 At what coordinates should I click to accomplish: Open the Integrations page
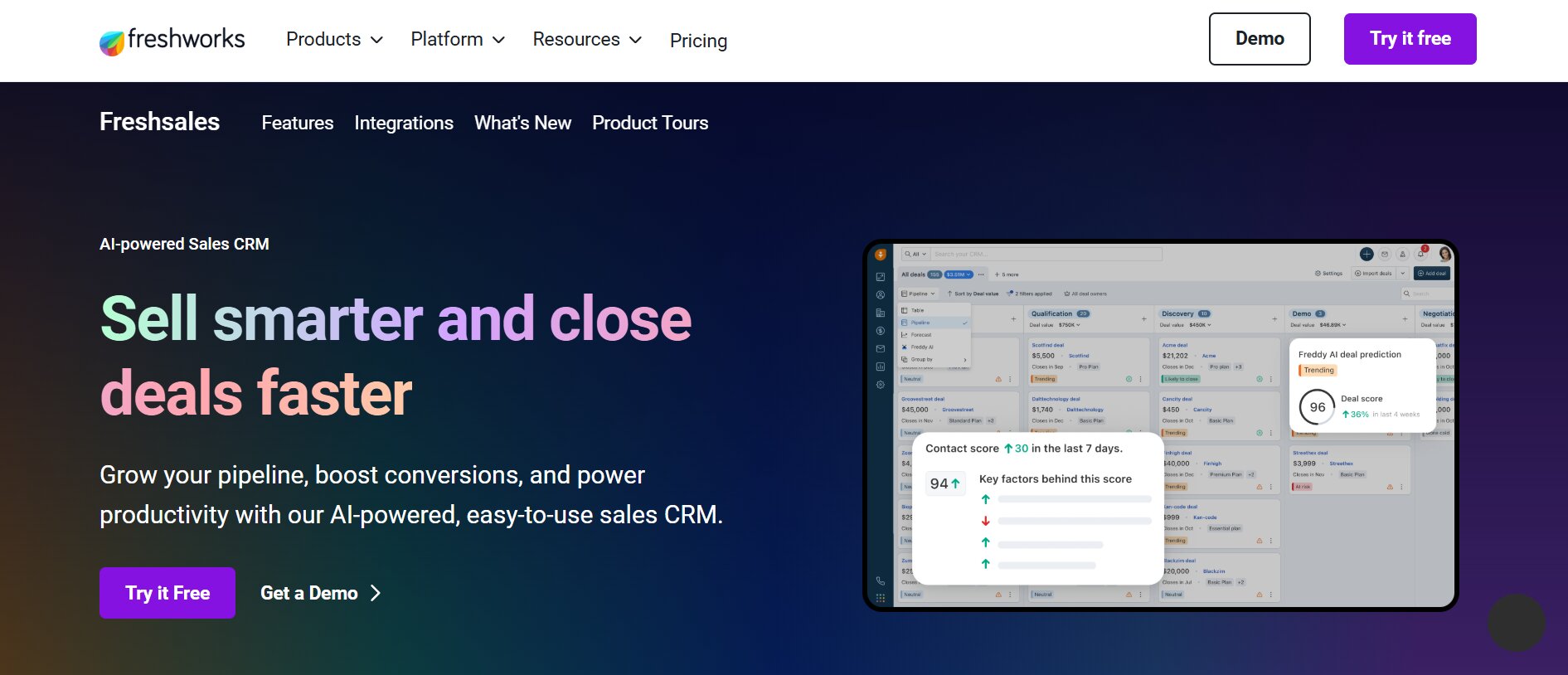[404, 123]
